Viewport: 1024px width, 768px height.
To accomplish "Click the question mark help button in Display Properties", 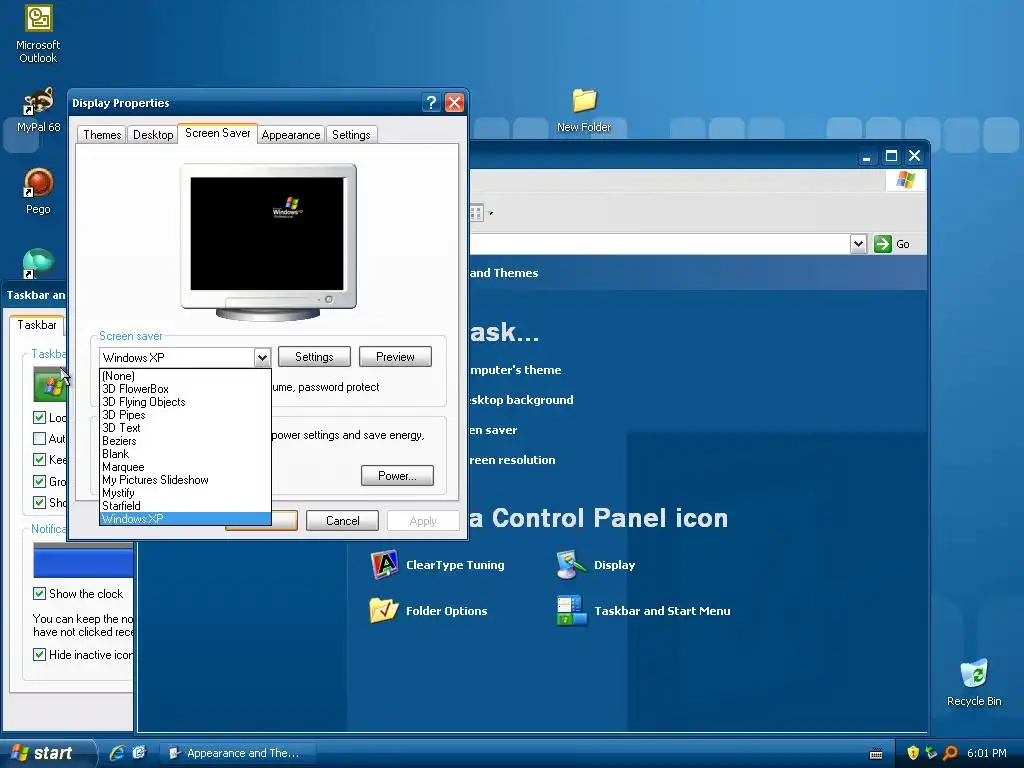I will click(430, 103).
